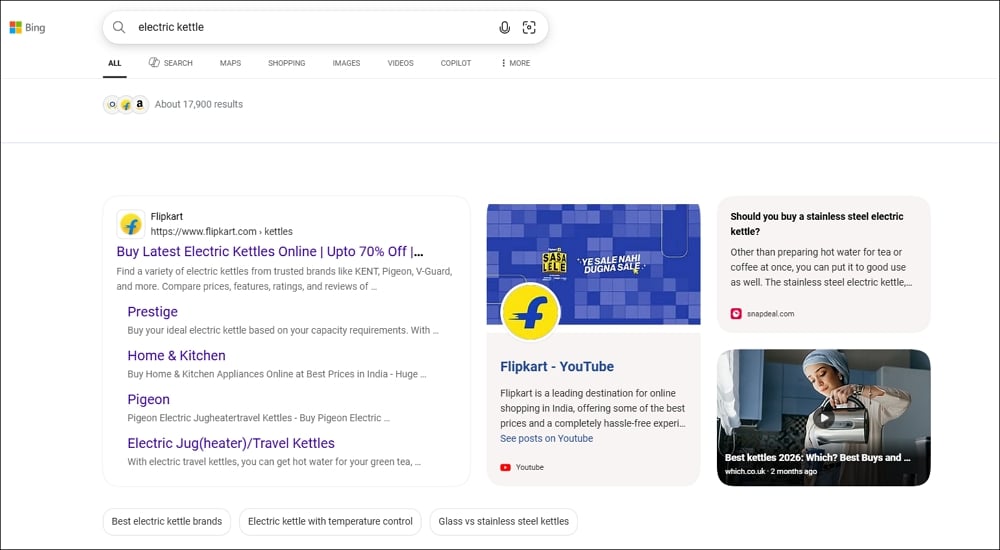The width and height of the screenshot is (1000, 550).
Task: Click Glass vs stainless steel kettles chip
Action: pos(504,521)
